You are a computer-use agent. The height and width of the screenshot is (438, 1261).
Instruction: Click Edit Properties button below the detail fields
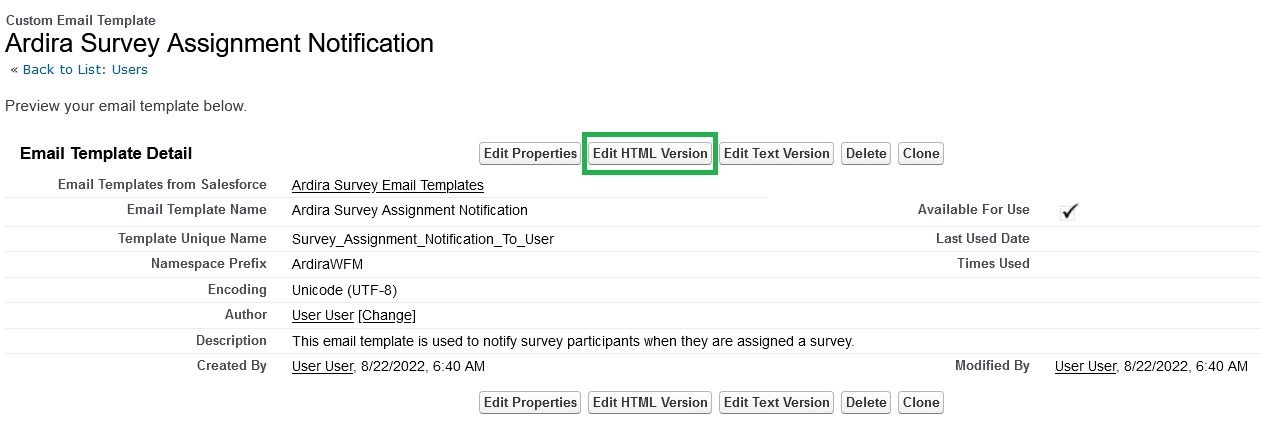click(x=530, y=402)
